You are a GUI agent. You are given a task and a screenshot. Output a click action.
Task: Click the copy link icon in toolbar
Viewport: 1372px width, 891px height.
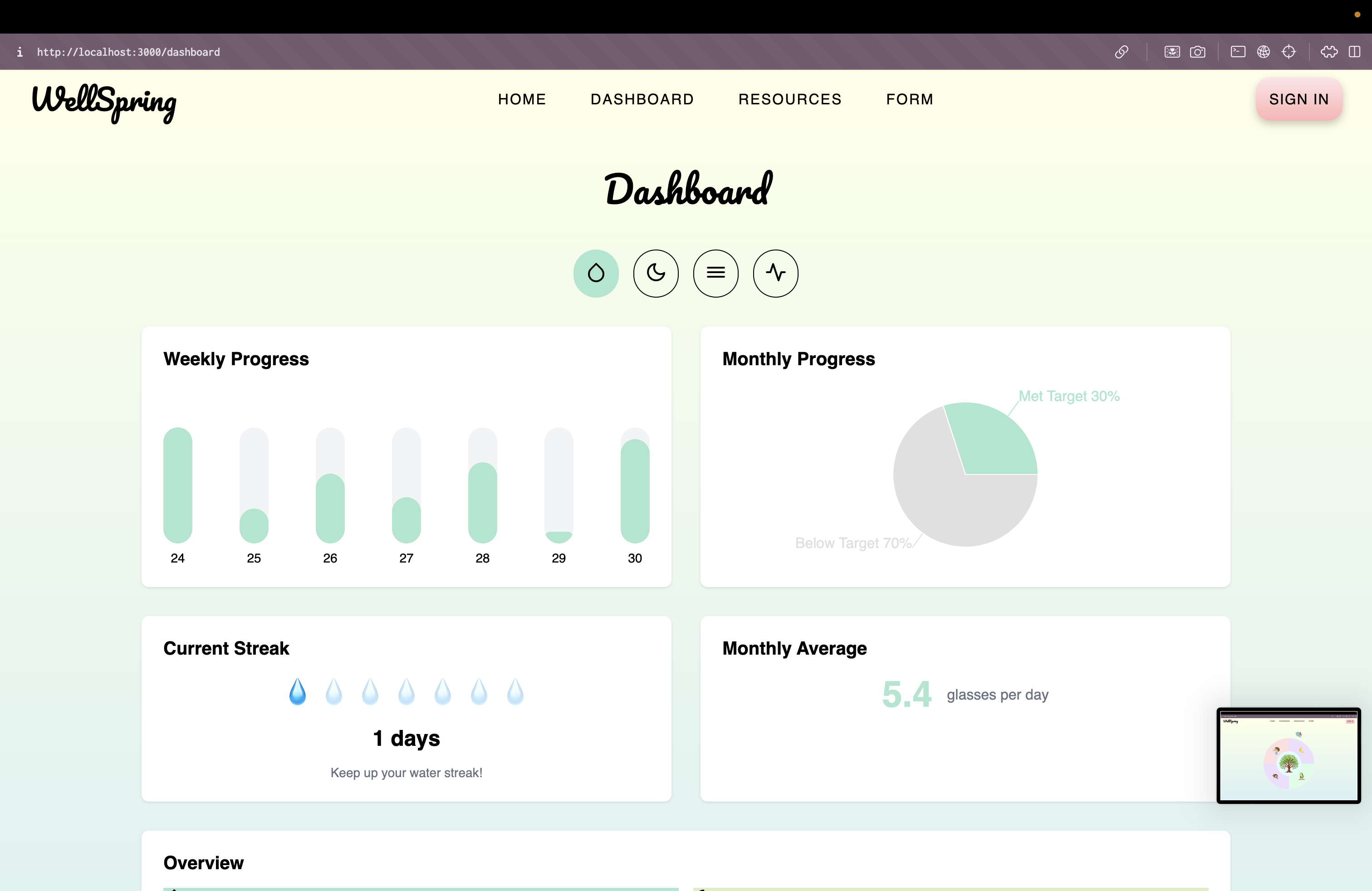click(x=1121, y=52)
